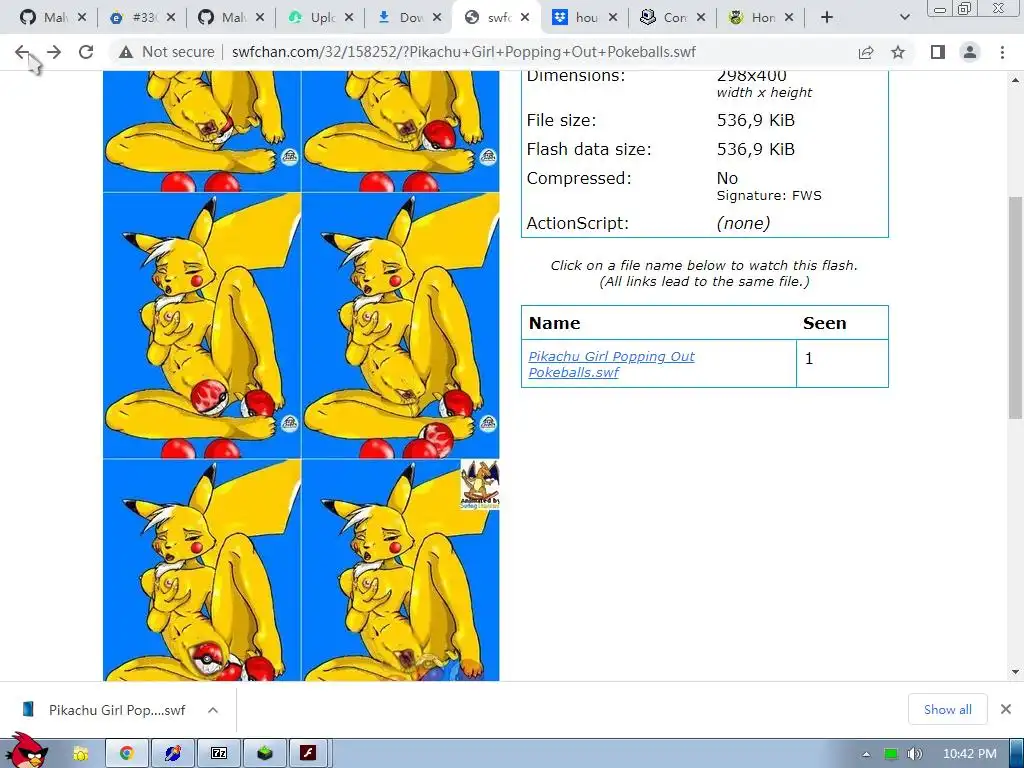Open the Chrome profile menu
Screen dimensions: 1024x768
(x=970, y=52)
